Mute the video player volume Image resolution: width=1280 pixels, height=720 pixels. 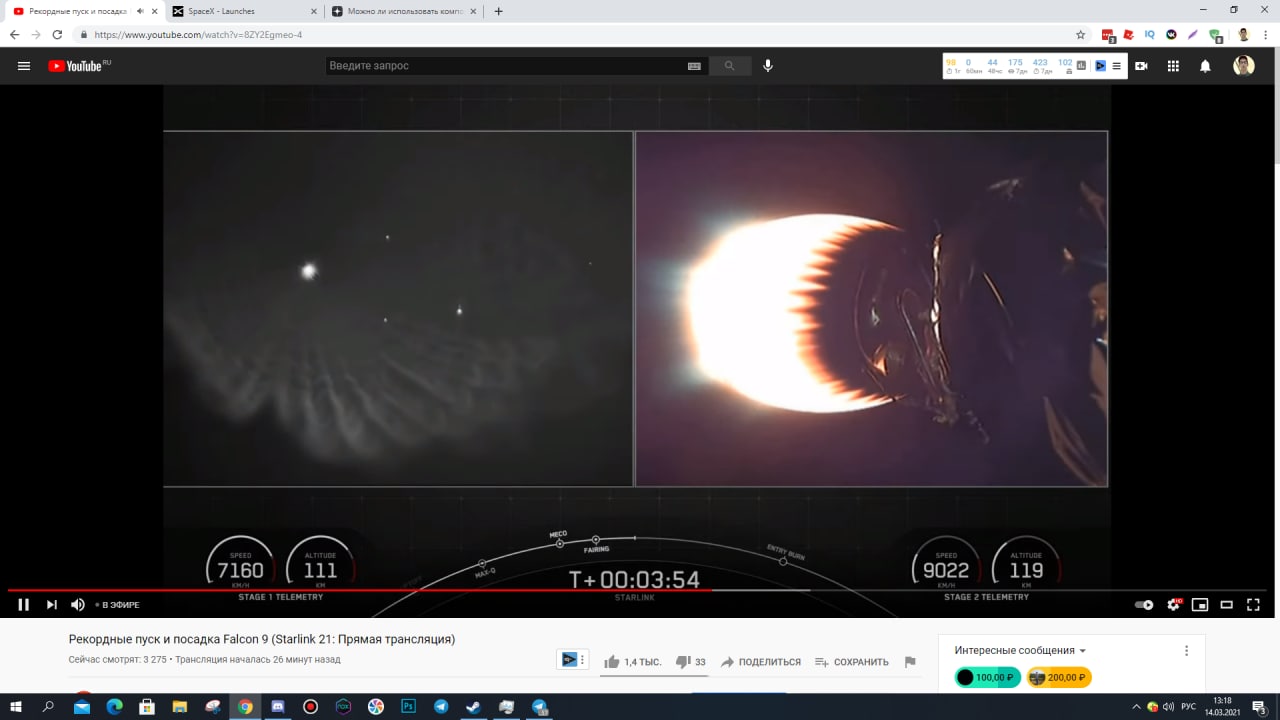[78, 604]
